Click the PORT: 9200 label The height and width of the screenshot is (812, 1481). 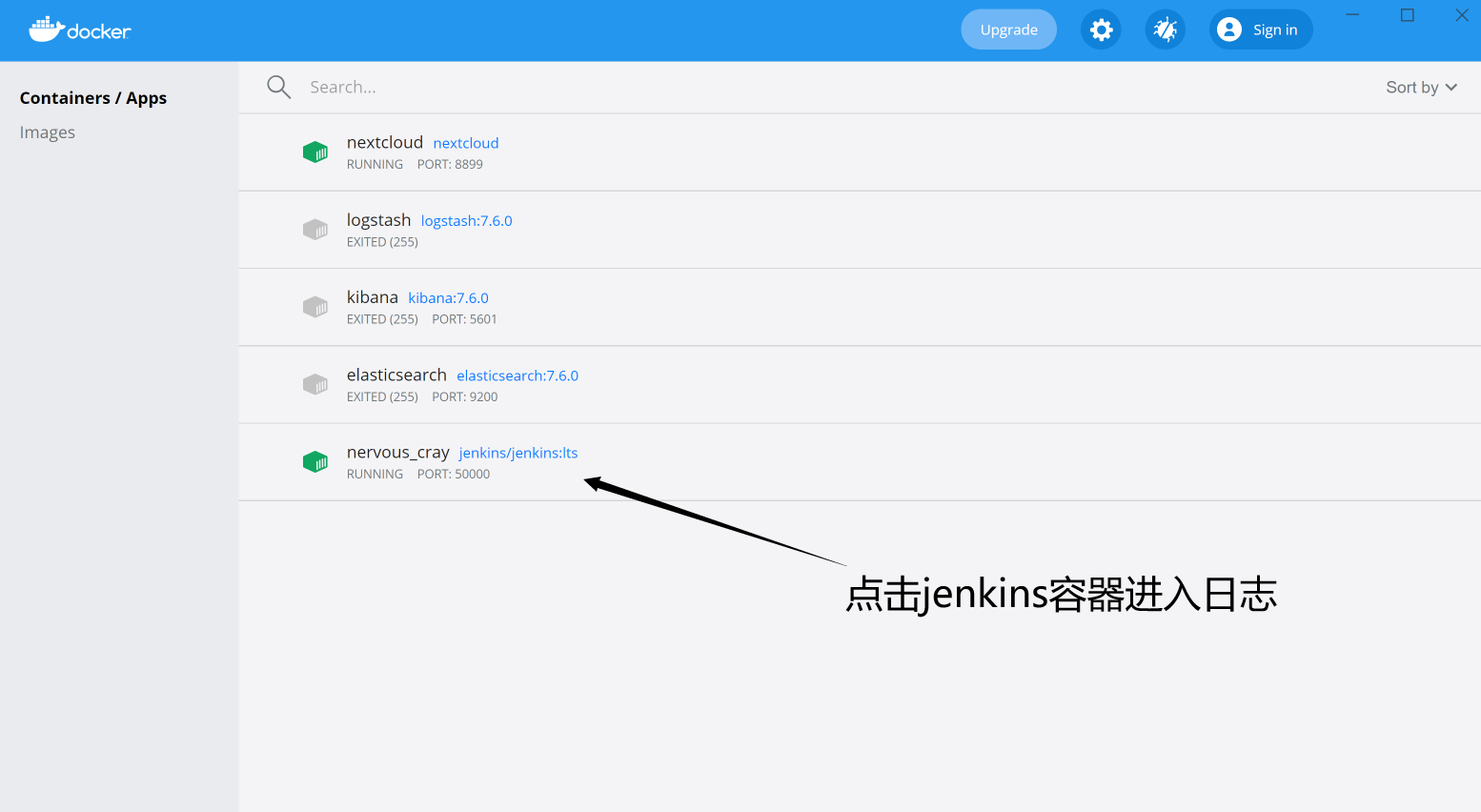[x=465, y=396]
